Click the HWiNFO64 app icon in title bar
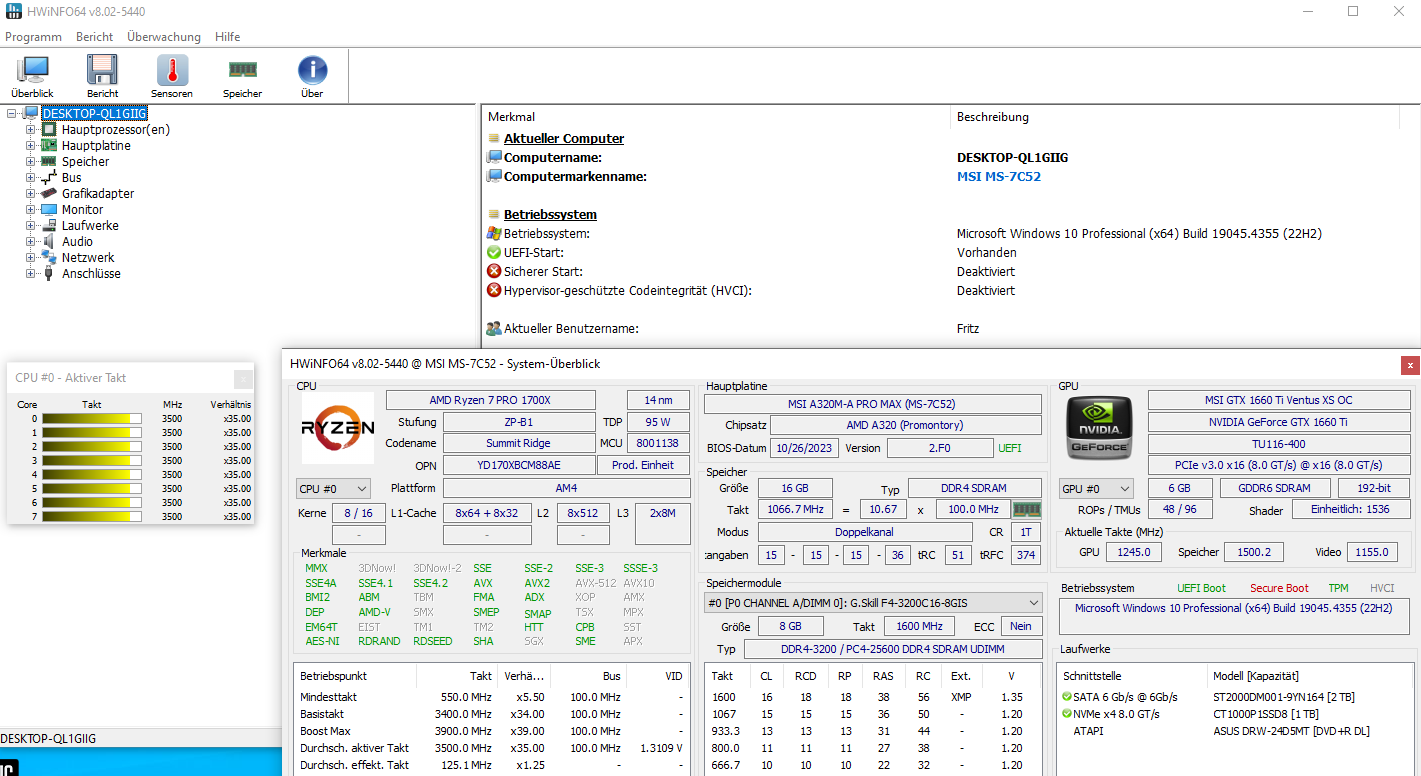 click(x=13, y=12)
